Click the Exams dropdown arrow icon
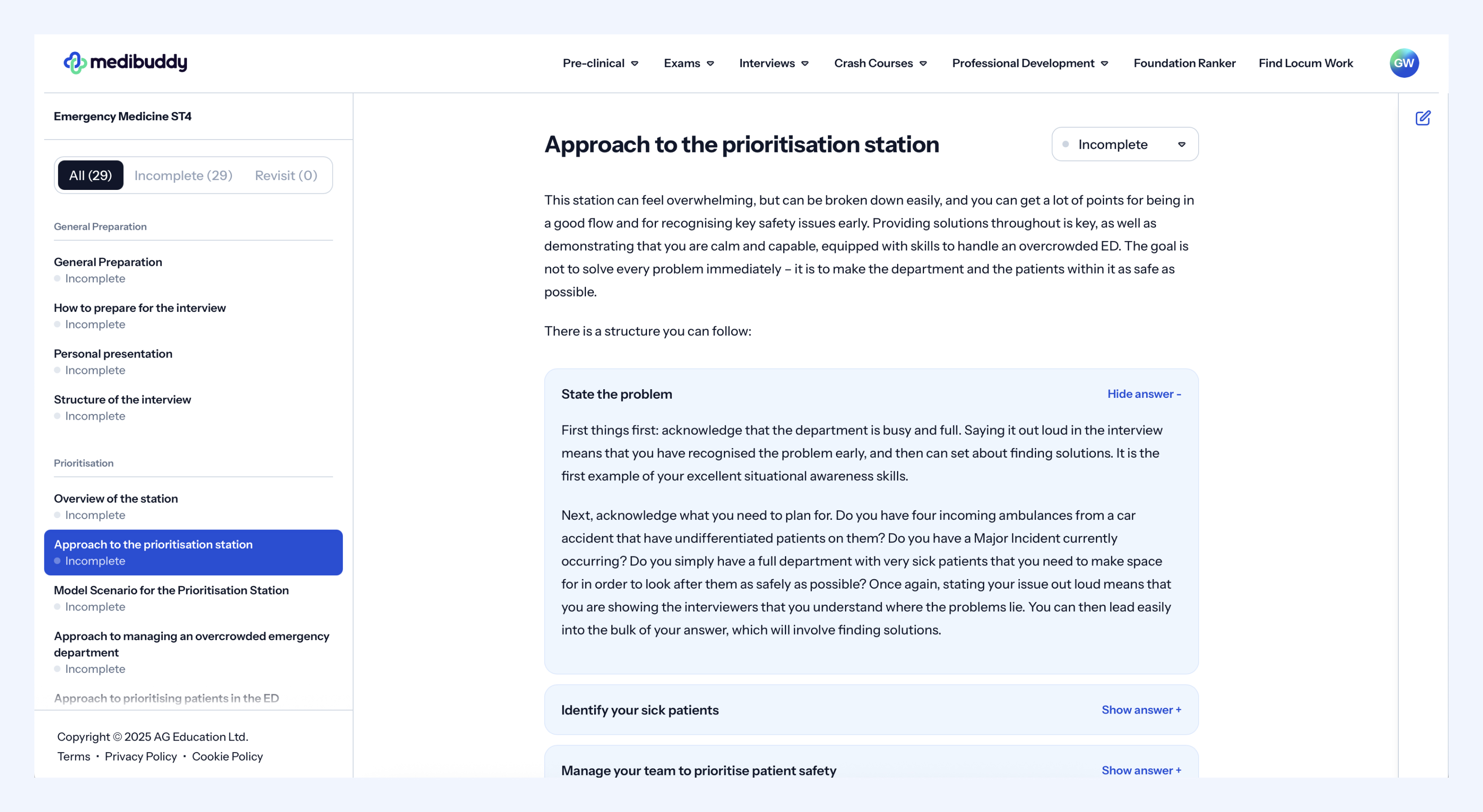 pos(711,64)
